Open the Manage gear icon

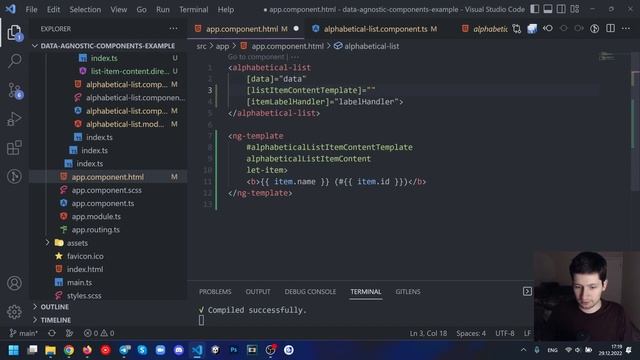[14, 312]
